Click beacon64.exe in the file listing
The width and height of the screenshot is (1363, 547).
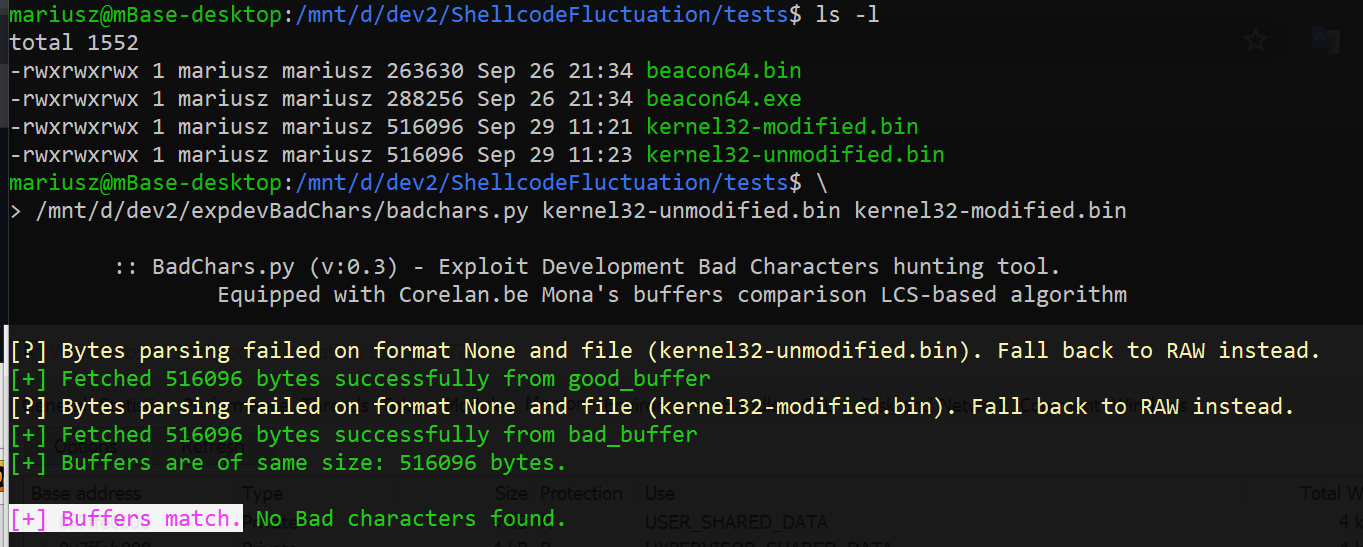point(723,99)
